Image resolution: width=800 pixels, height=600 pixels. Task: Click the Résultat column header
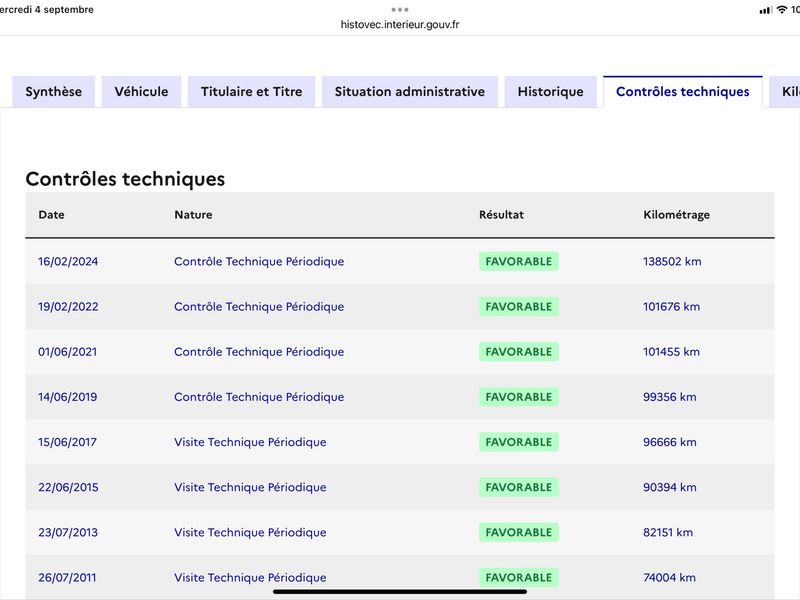(502, 215)
